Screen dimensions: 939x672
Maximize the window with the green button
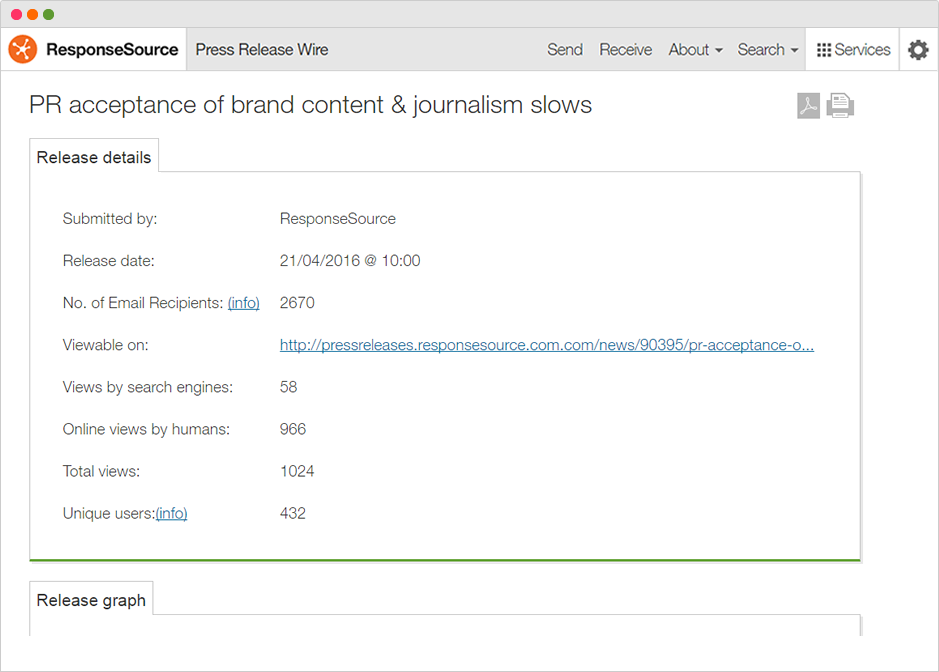pos(48,14)
